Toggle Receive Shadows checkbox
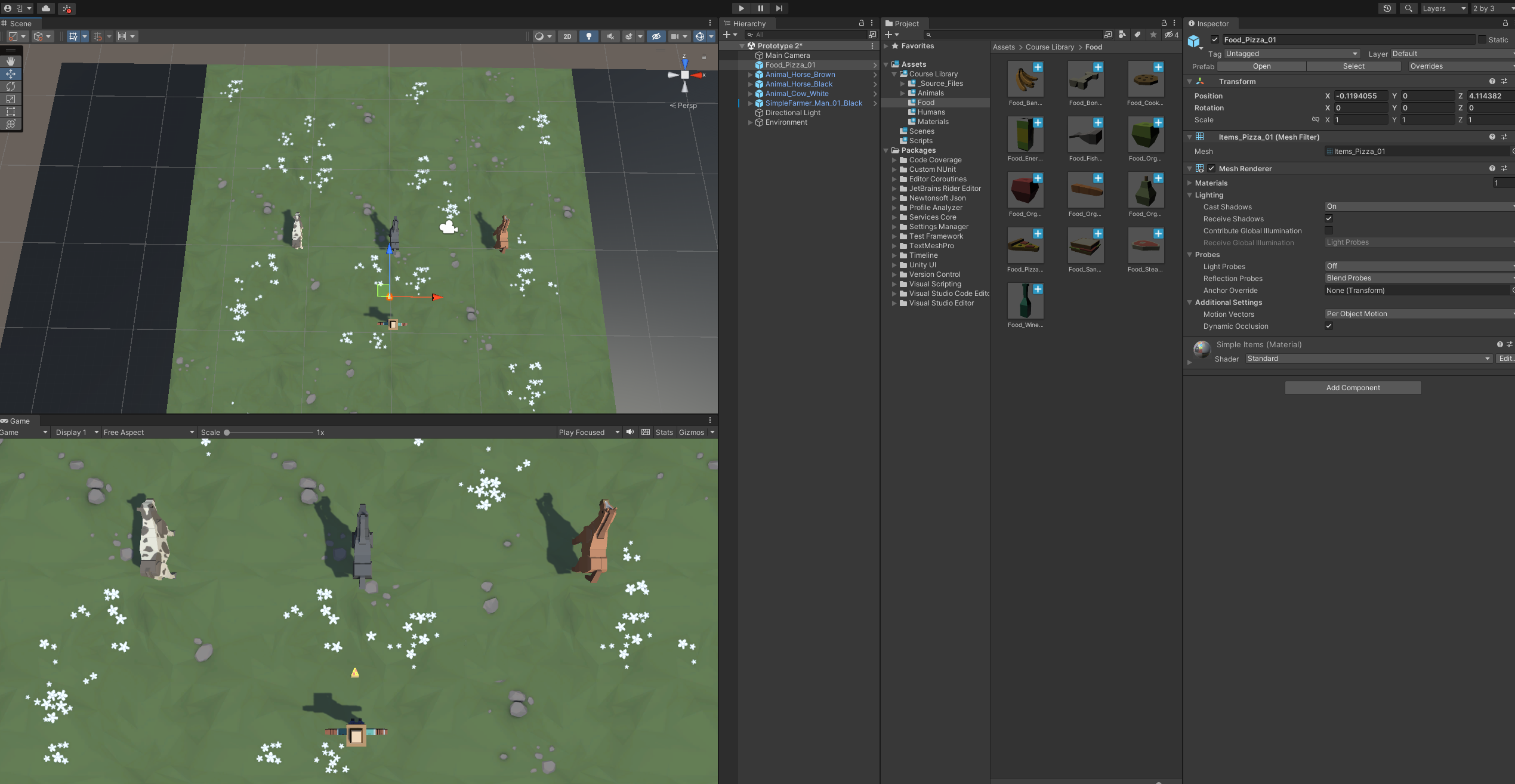This screenshot has height=784, width=1515. tap(1329, 218)
